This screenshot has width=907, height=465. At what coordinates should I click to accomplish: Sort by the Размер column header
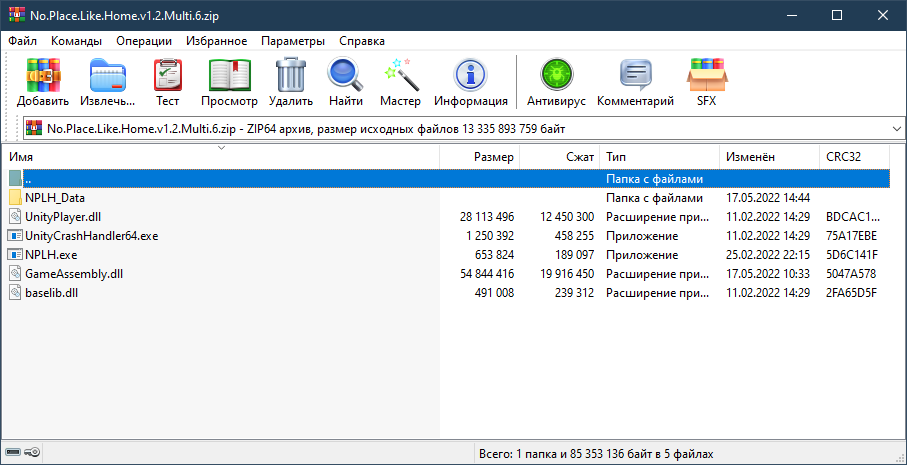click(493, 157)
